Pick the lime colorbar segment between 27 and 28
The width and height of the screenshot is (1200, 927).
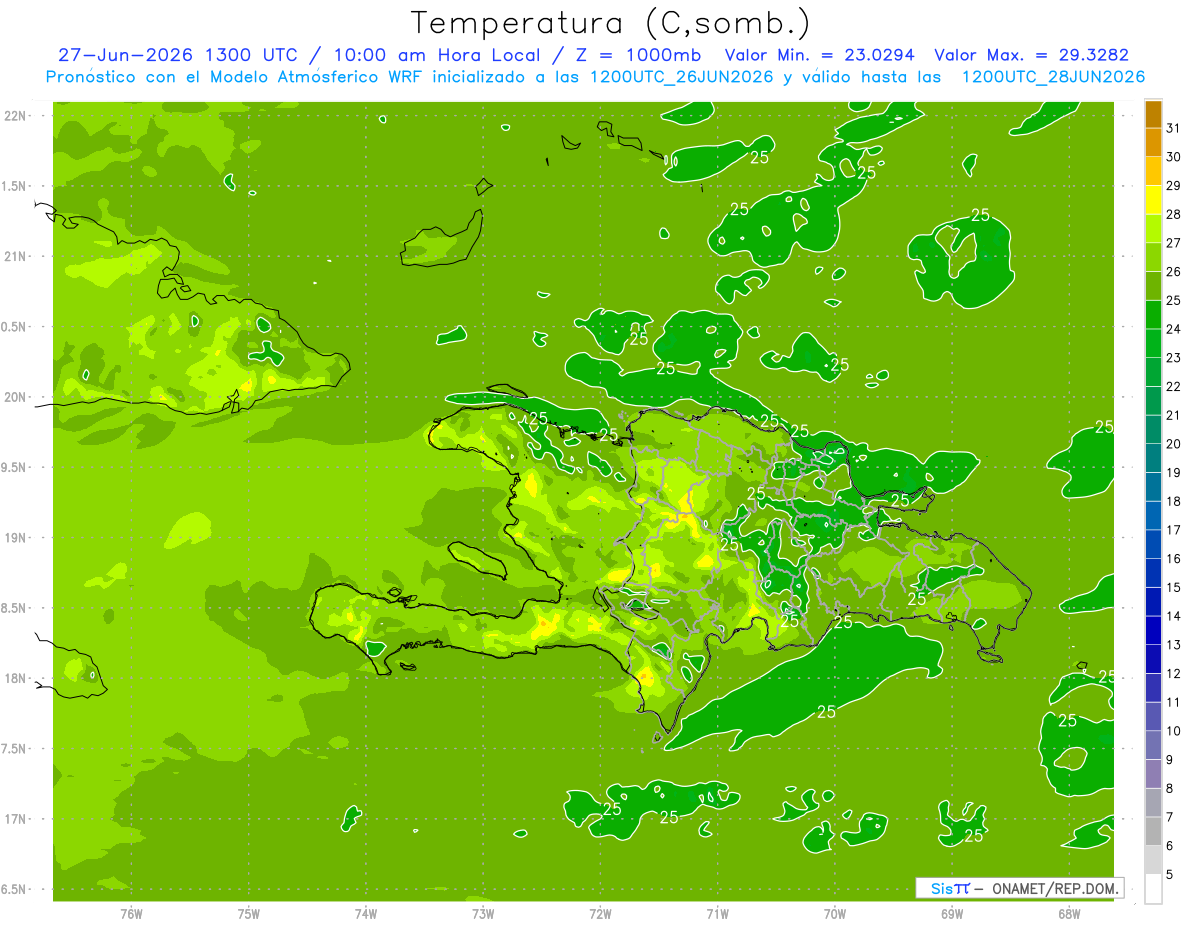click(x=1153, y=228)
